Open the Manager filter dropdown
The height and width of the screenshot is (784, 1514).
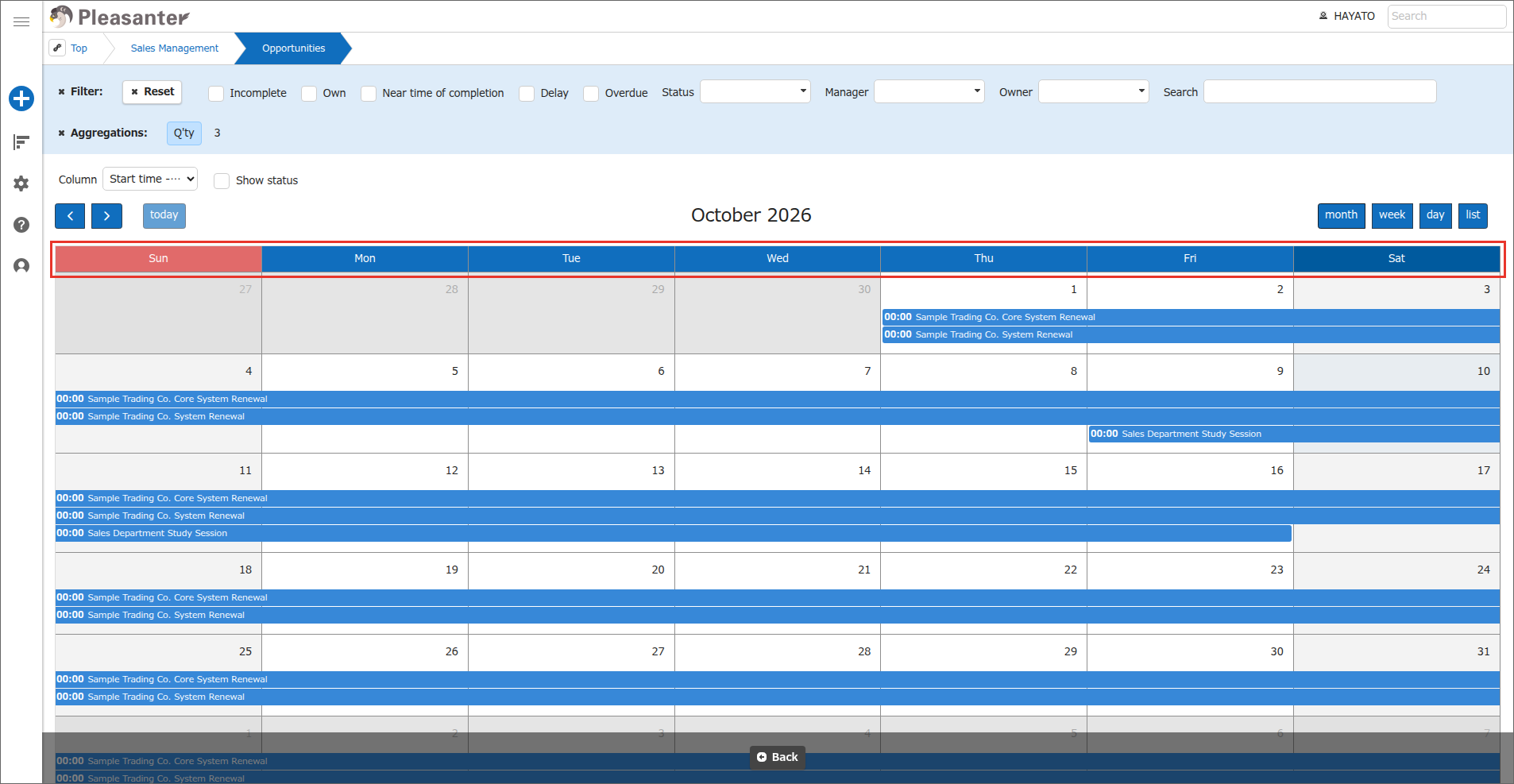click(929, 91)
